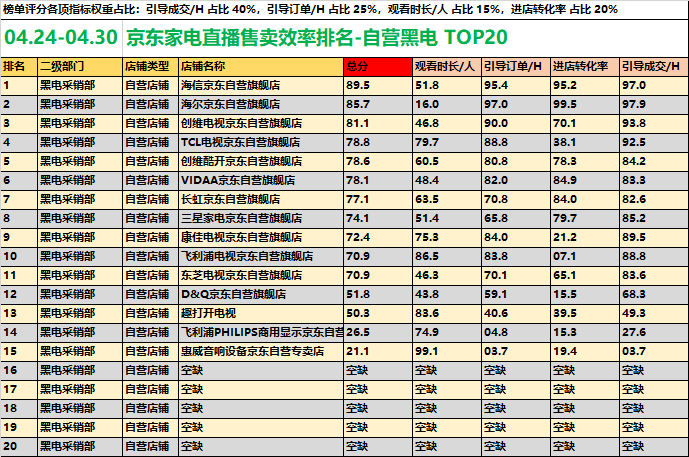Select cell 康佳电视京东自营旗舰店
Screen dimensions: 689x457
click(261, 237)
